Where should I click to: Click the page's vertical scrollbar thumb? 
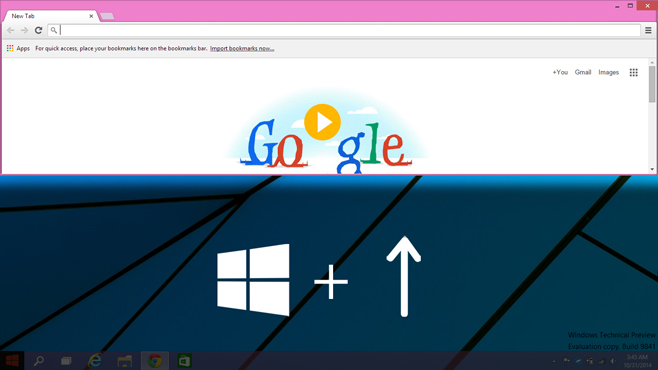(x=652, y=83)
